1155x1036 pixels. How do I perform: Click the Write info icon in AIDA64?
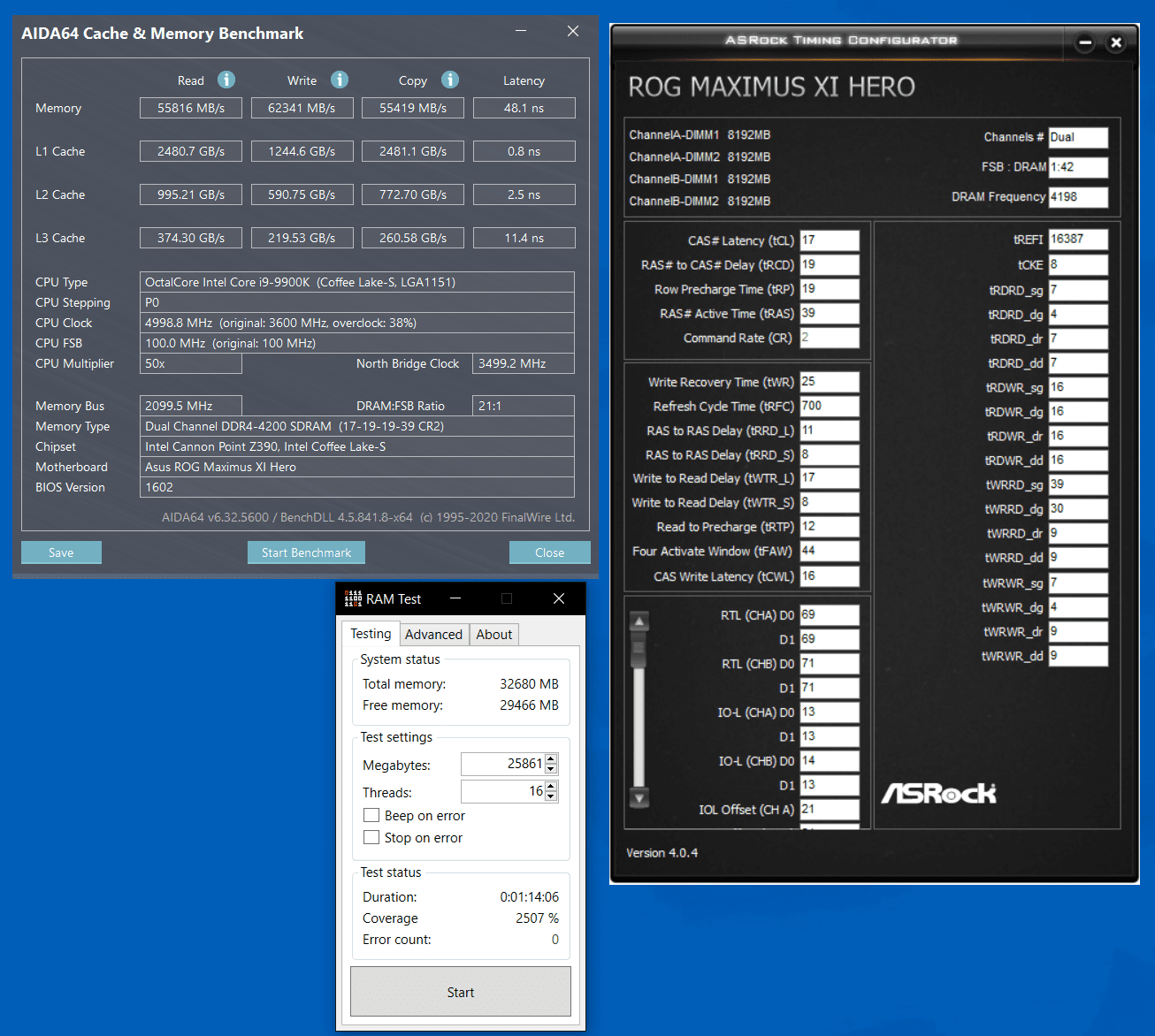pyautogui.click(x=340, y=80)
